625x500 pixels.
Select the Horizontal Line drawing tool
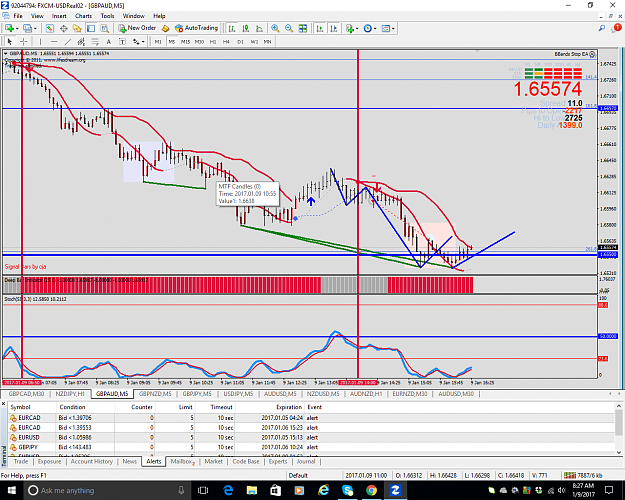(54, 41)
